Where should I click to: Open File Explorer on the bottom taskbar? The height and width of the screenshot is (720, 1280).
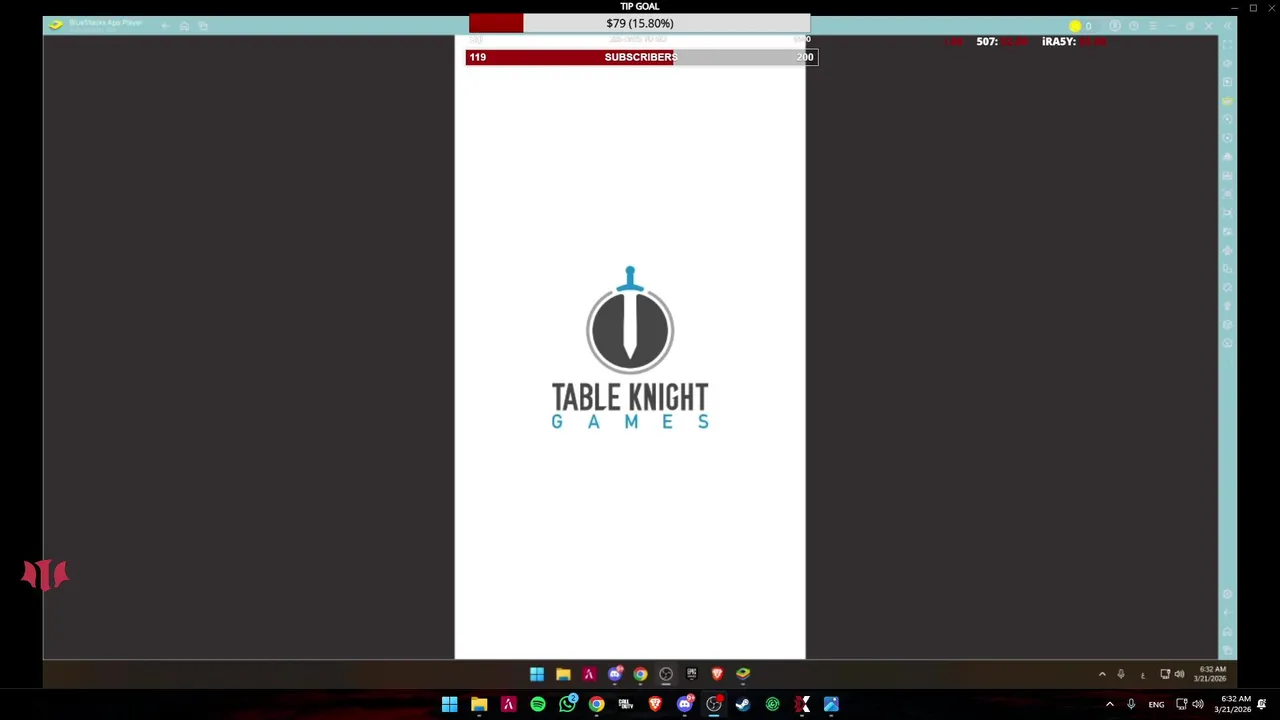[x=479, y=705]
